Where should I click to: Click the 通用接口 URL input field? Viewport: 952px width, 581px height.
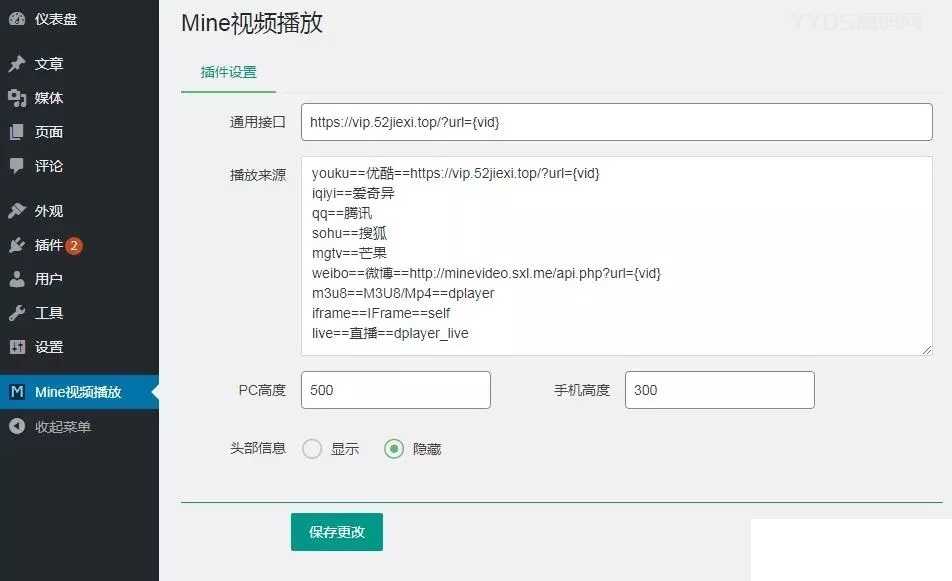(616, 122)
